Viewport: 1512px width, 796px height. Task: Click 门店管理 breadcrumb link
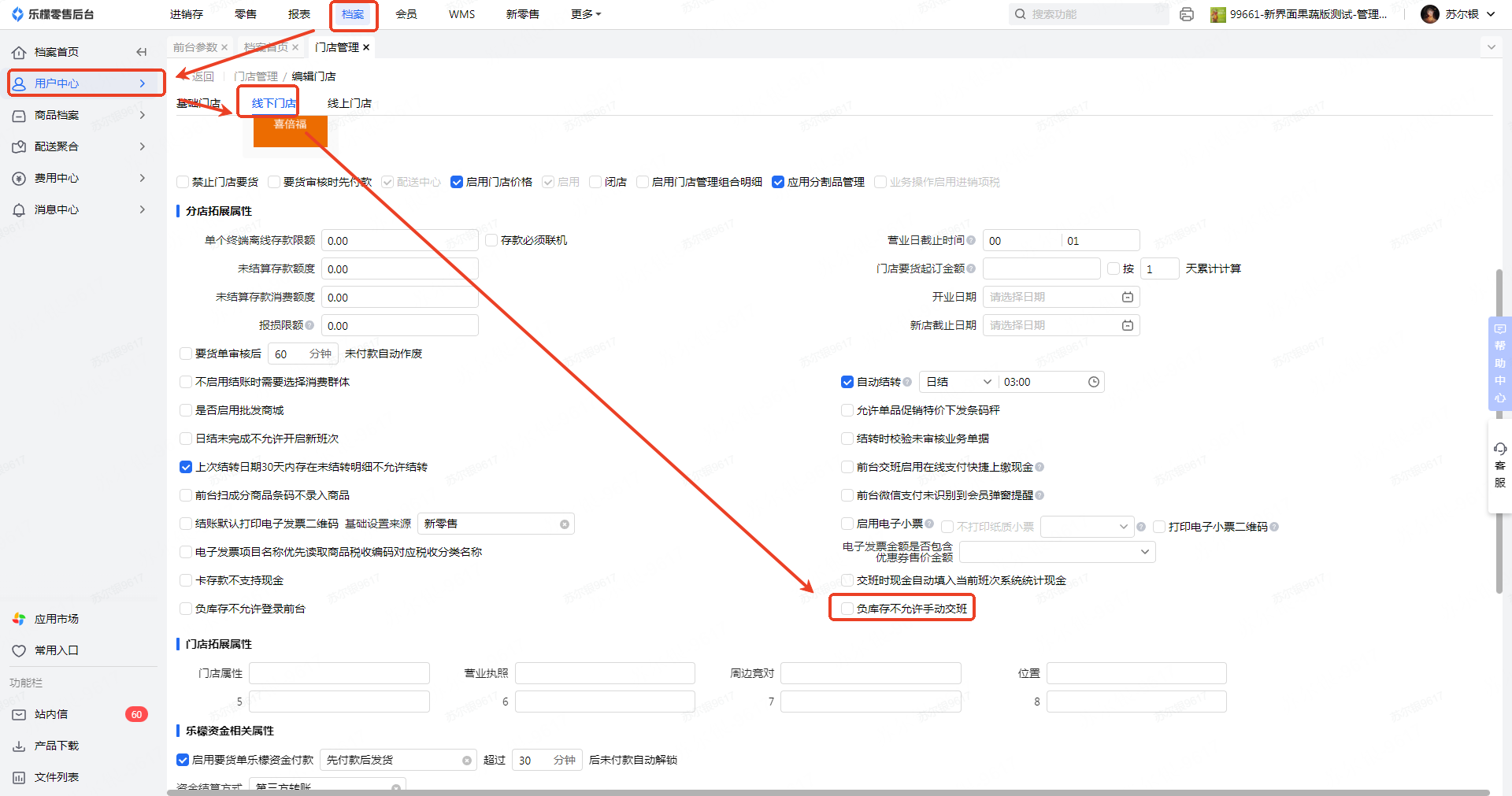pos(256,76)
